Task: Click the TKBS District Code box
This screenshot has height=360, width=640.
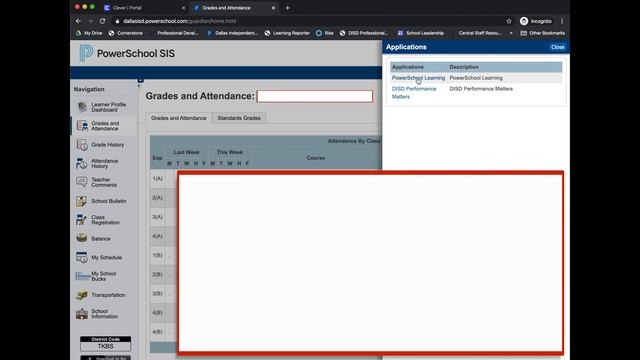Action: (105, 343)
